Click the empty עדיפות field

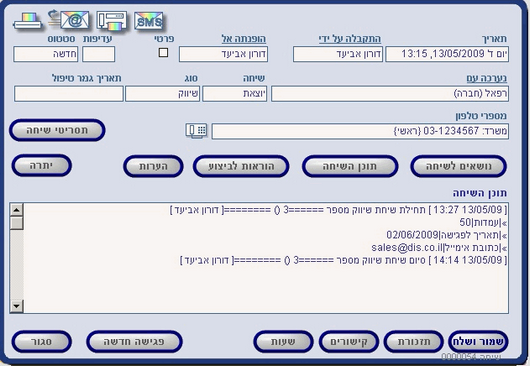pyautogui.click(x=99, y=54)
